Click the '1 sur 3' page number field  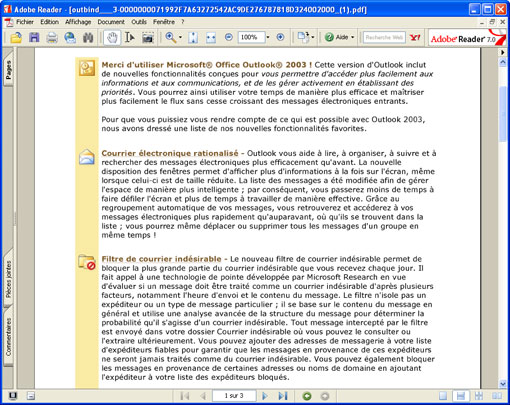[234, 396]
